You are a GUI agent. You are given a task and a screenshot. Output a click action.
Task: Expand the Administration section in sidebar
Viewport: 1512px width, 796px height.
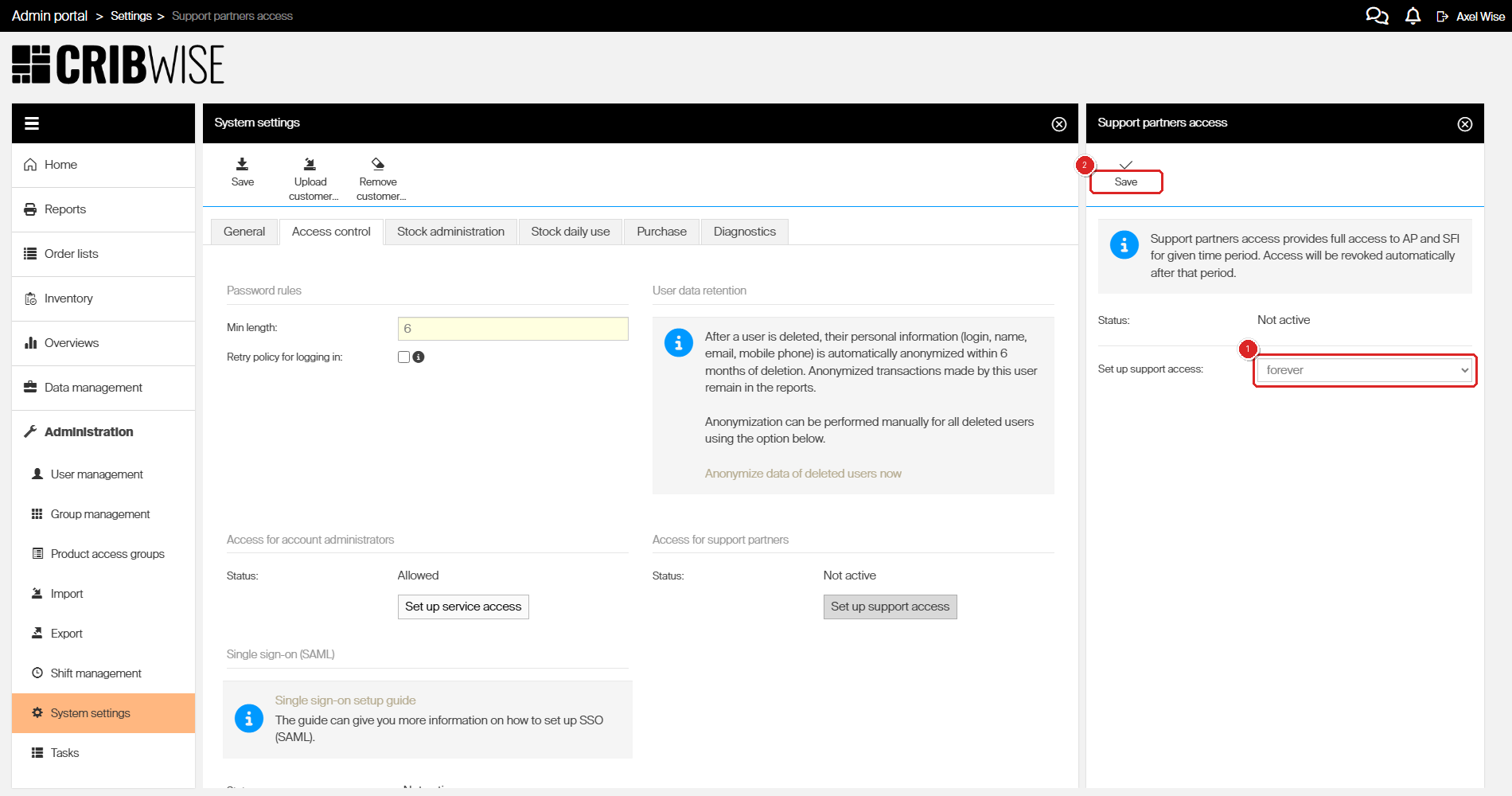88,431
